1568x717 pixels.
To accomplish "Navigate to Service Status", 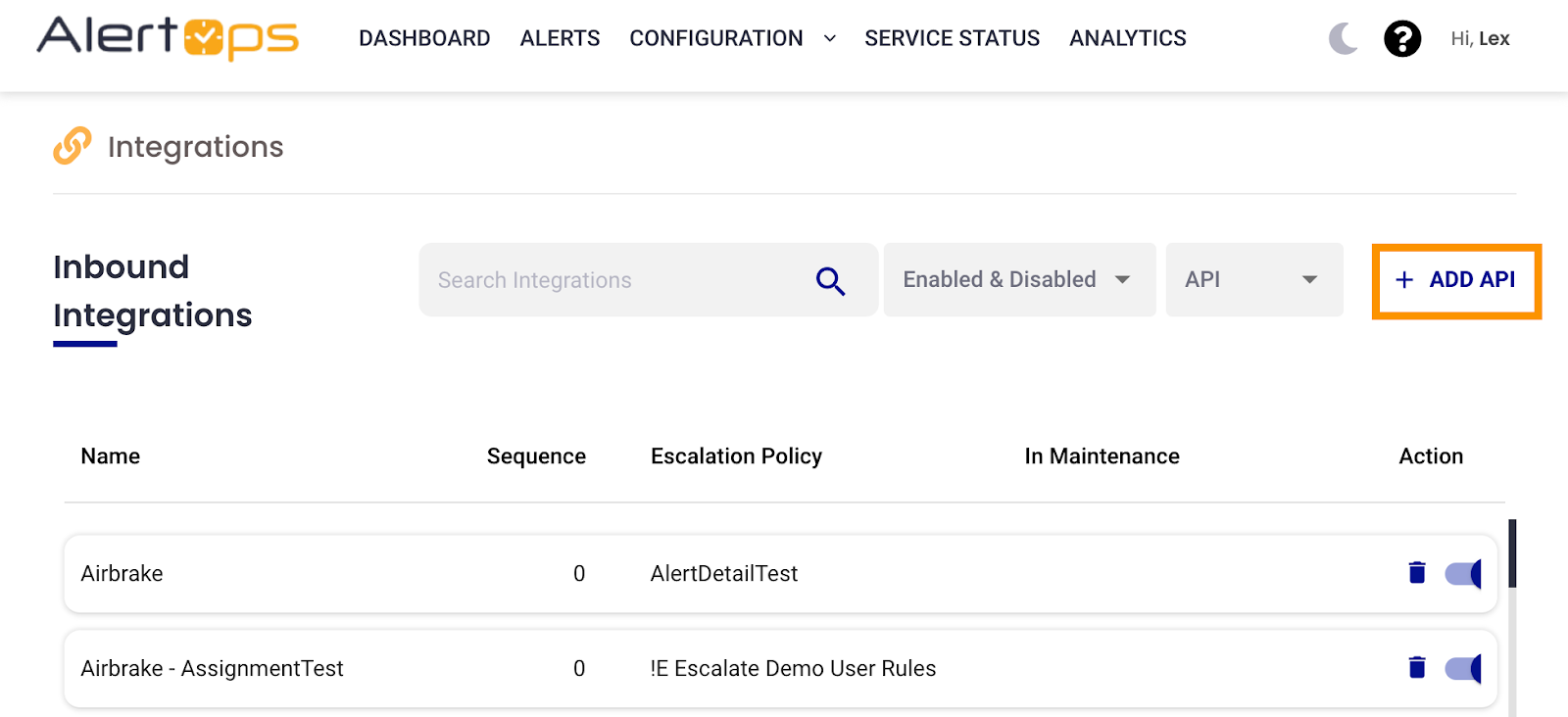I will coord(952,39).
